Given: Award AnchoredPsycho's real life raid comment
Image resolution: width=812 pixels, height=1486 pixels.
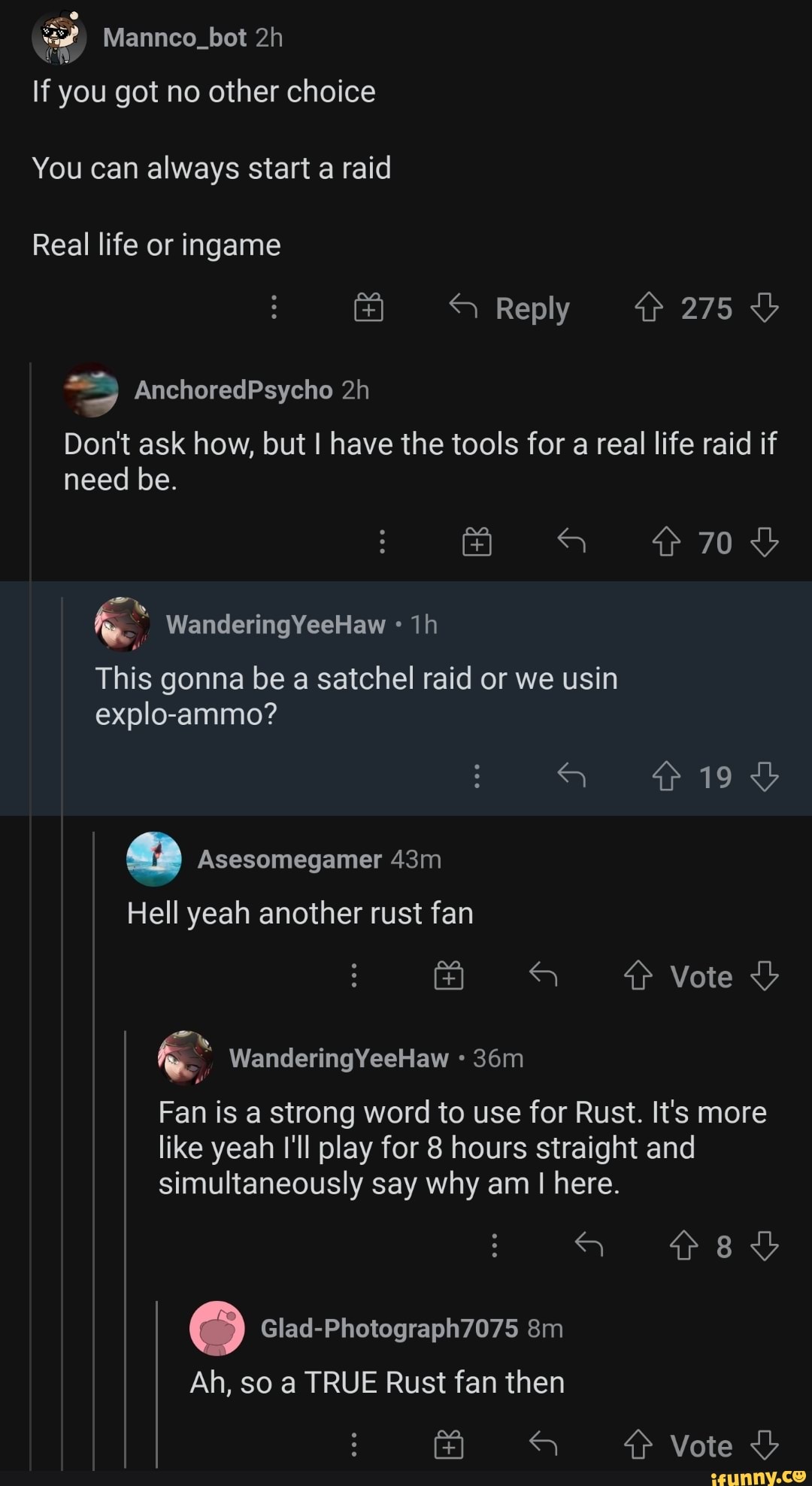Looking at the screenshot, I should point(477,541).
